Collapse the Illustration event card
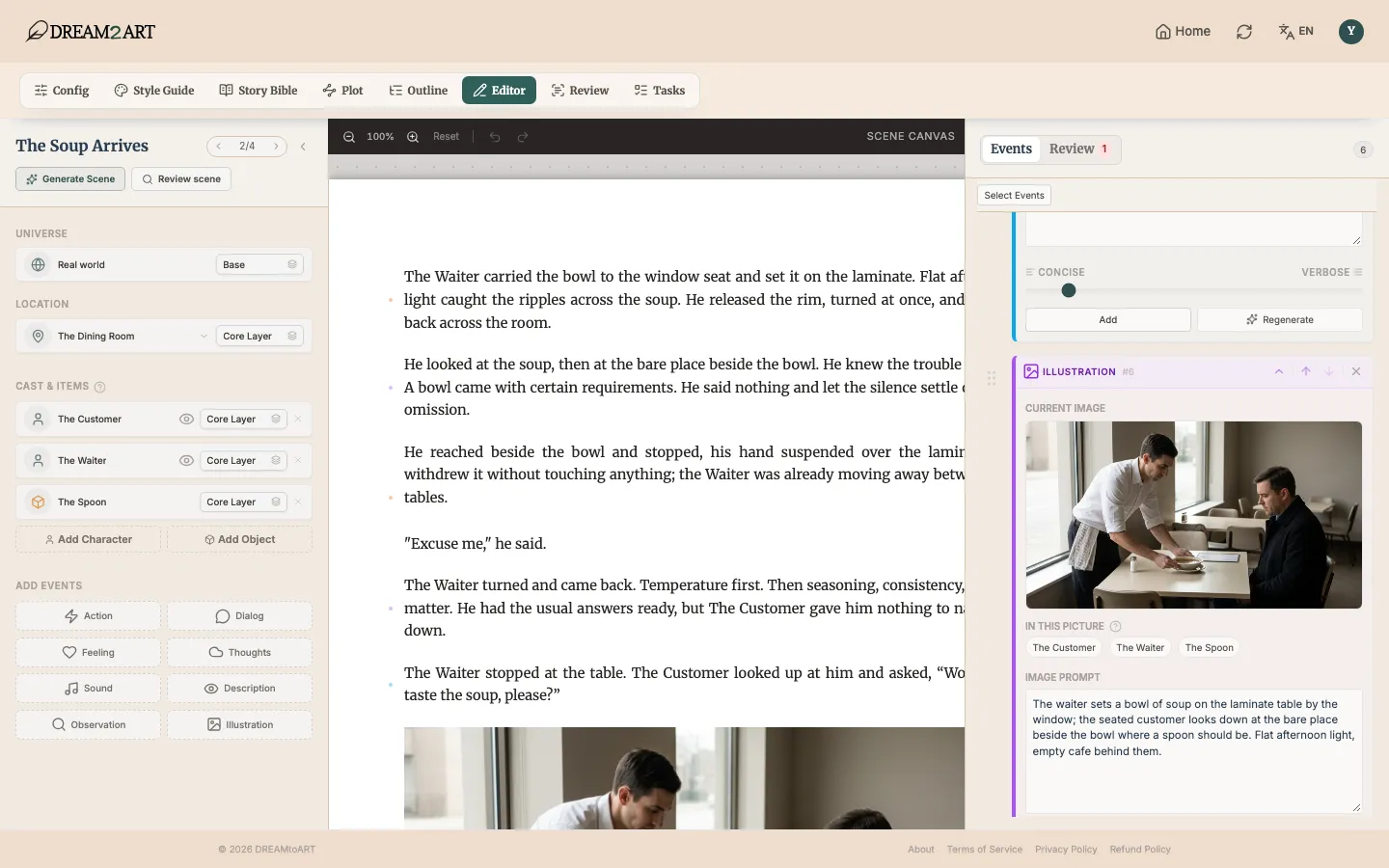The width and height of the screenshot is (1389, 868). click(1279, 371)
